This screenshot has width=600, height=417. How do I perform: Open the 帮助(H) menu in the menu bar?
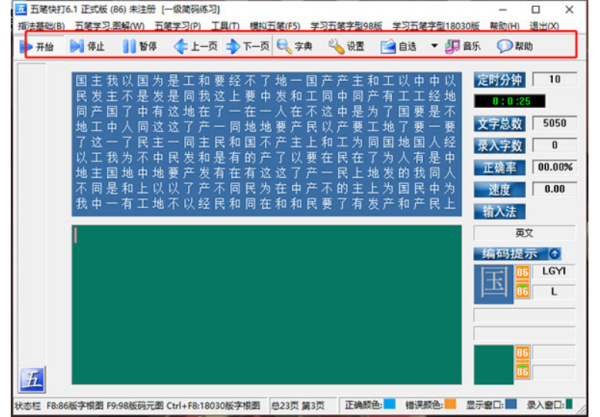pos(504,26)
